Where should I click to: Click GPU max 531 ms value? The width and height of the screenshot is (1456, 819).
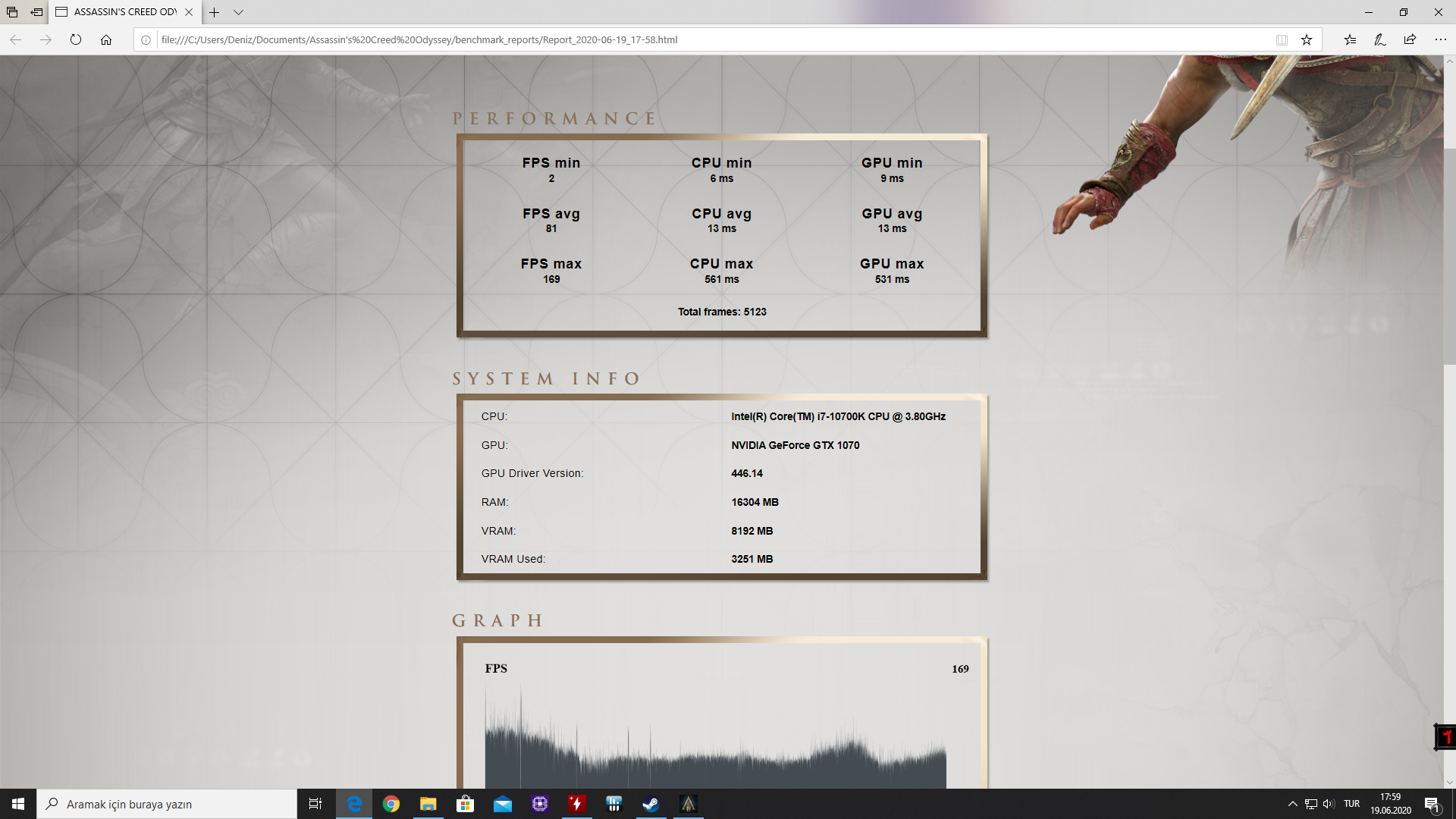[x=892, y=279]
